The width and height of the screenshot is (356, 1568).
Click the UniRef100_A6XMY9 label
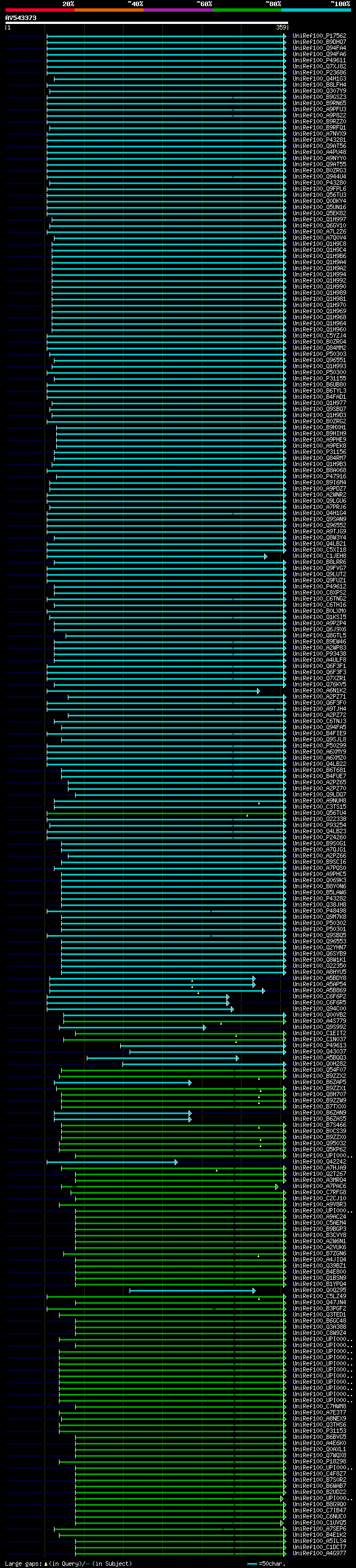tap(319, 752)
